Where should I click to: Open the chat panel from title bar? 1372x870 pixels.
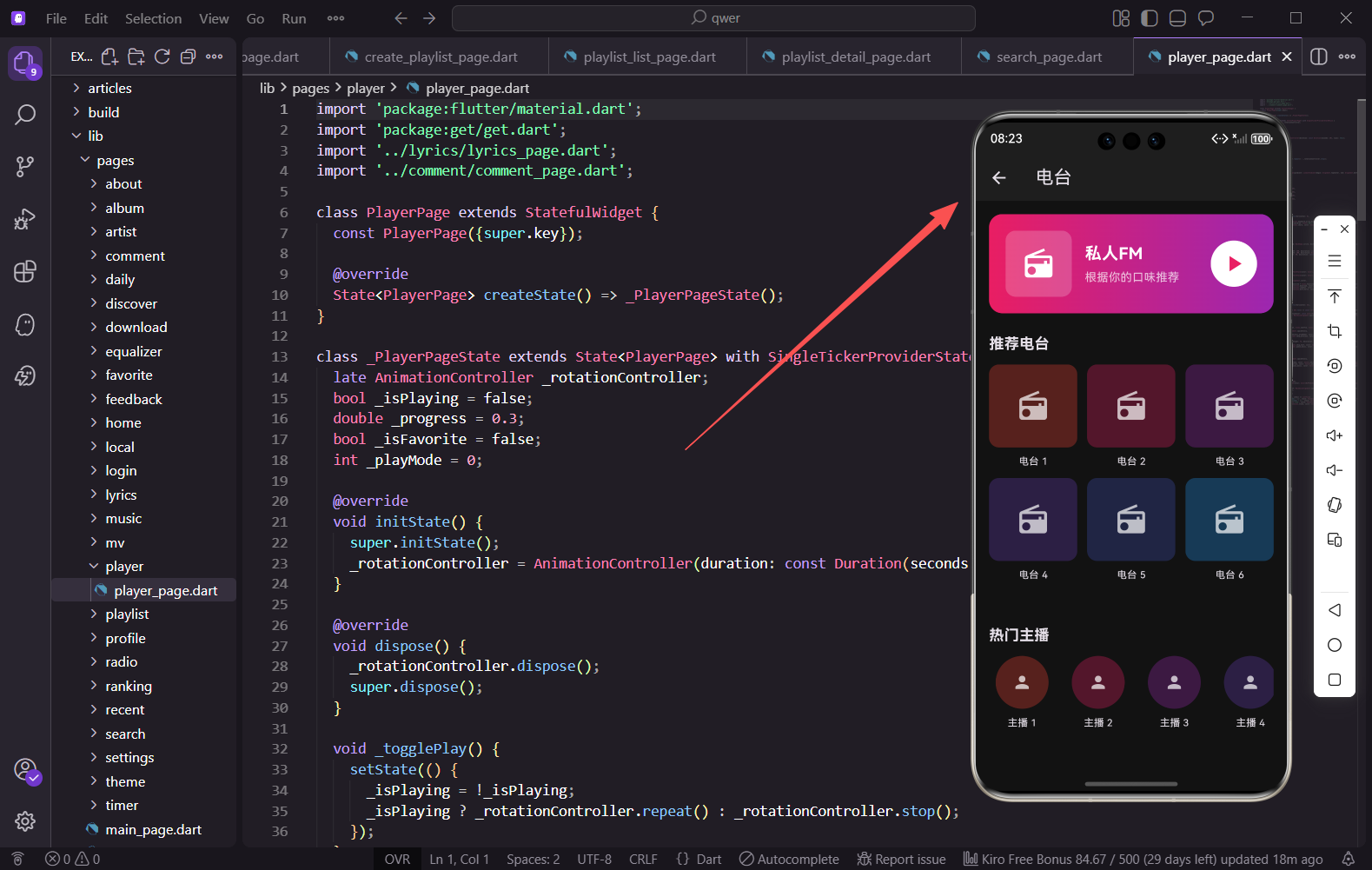(1206, 18)
